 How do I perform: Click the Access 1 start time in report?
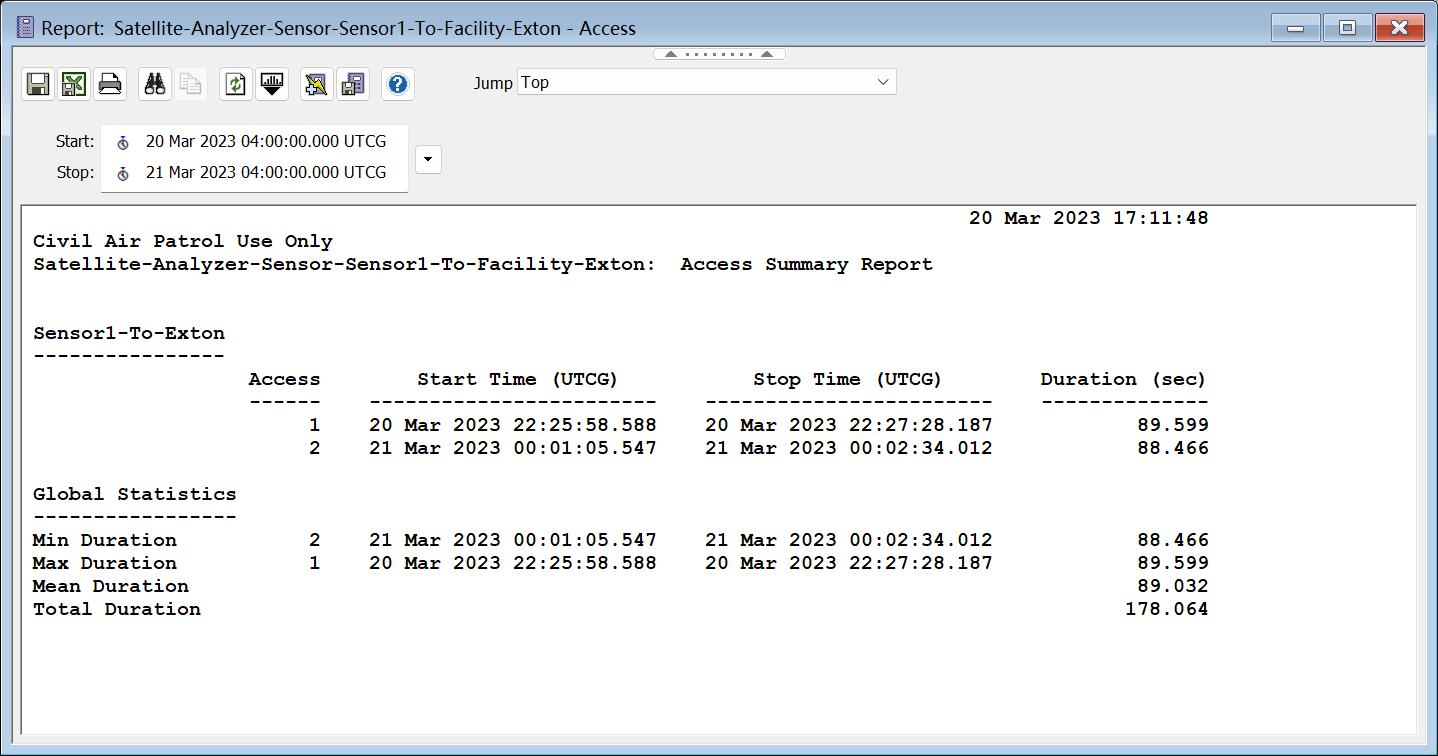[513, 425]
